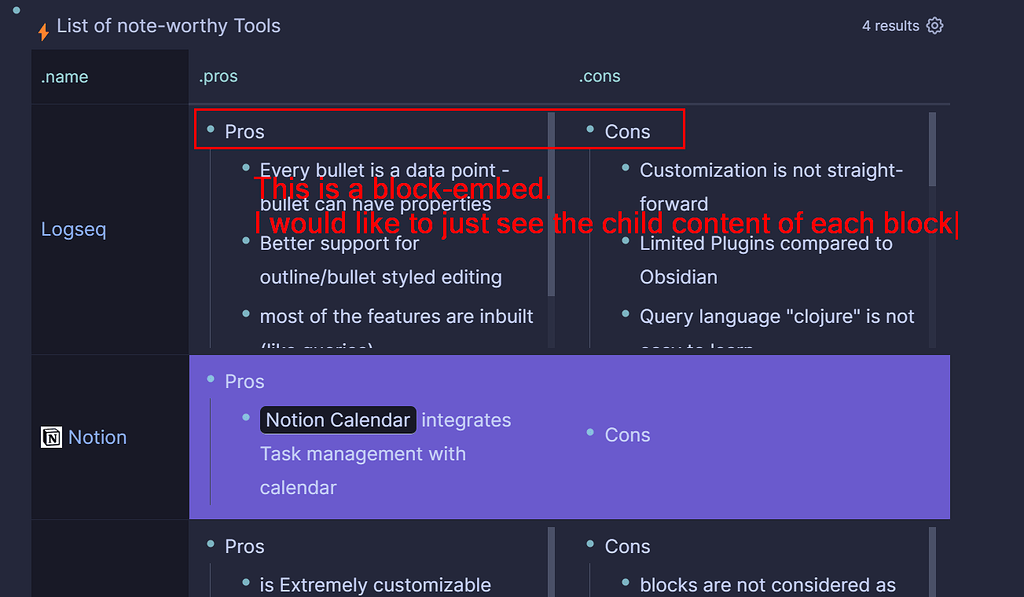Click the bullet beside 'Customization is not straight-forward'
1024x597 pixels.
pos(625,170)
